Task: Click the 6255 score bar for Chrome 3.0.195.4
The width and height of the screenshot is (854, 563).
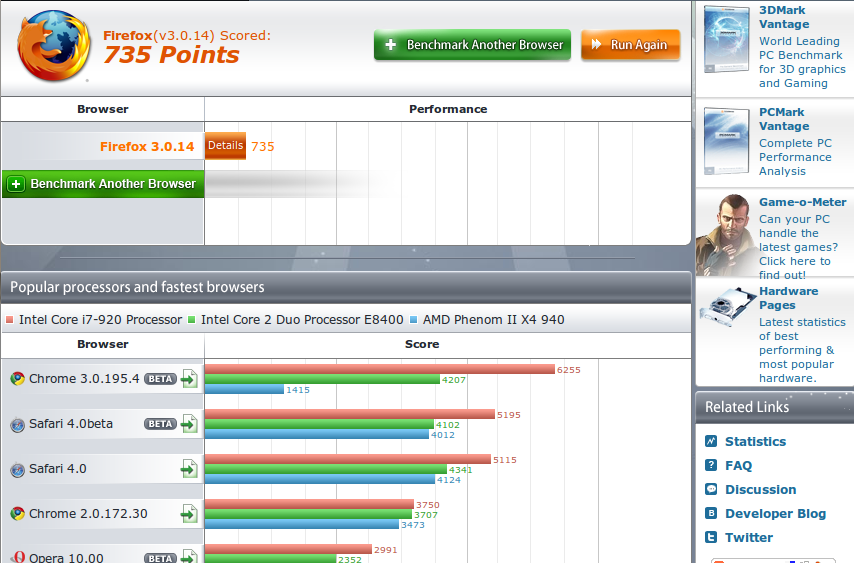Action: point(380,369)
